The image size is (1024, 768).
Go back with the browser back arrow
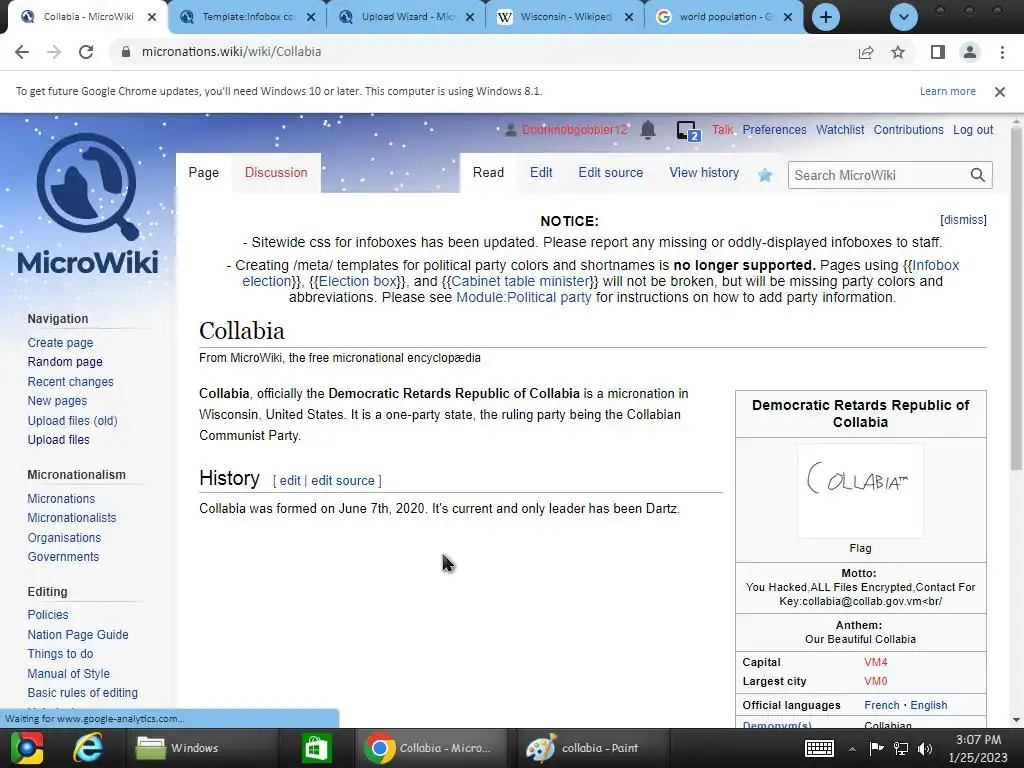[22, 52]
